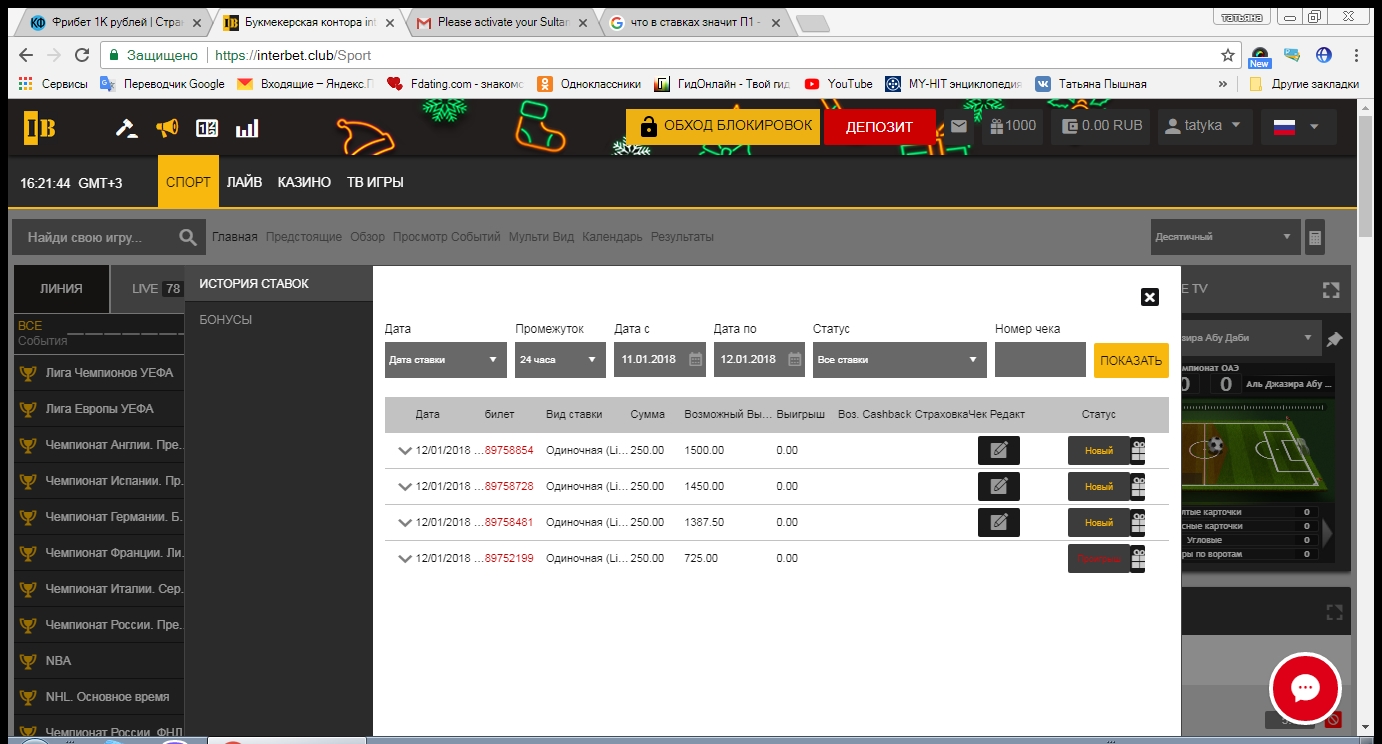Image resolution: width=1382 pixels, height=744 pixels.
Task: Open the gavel icon in top header
Action: pos(126,128)
